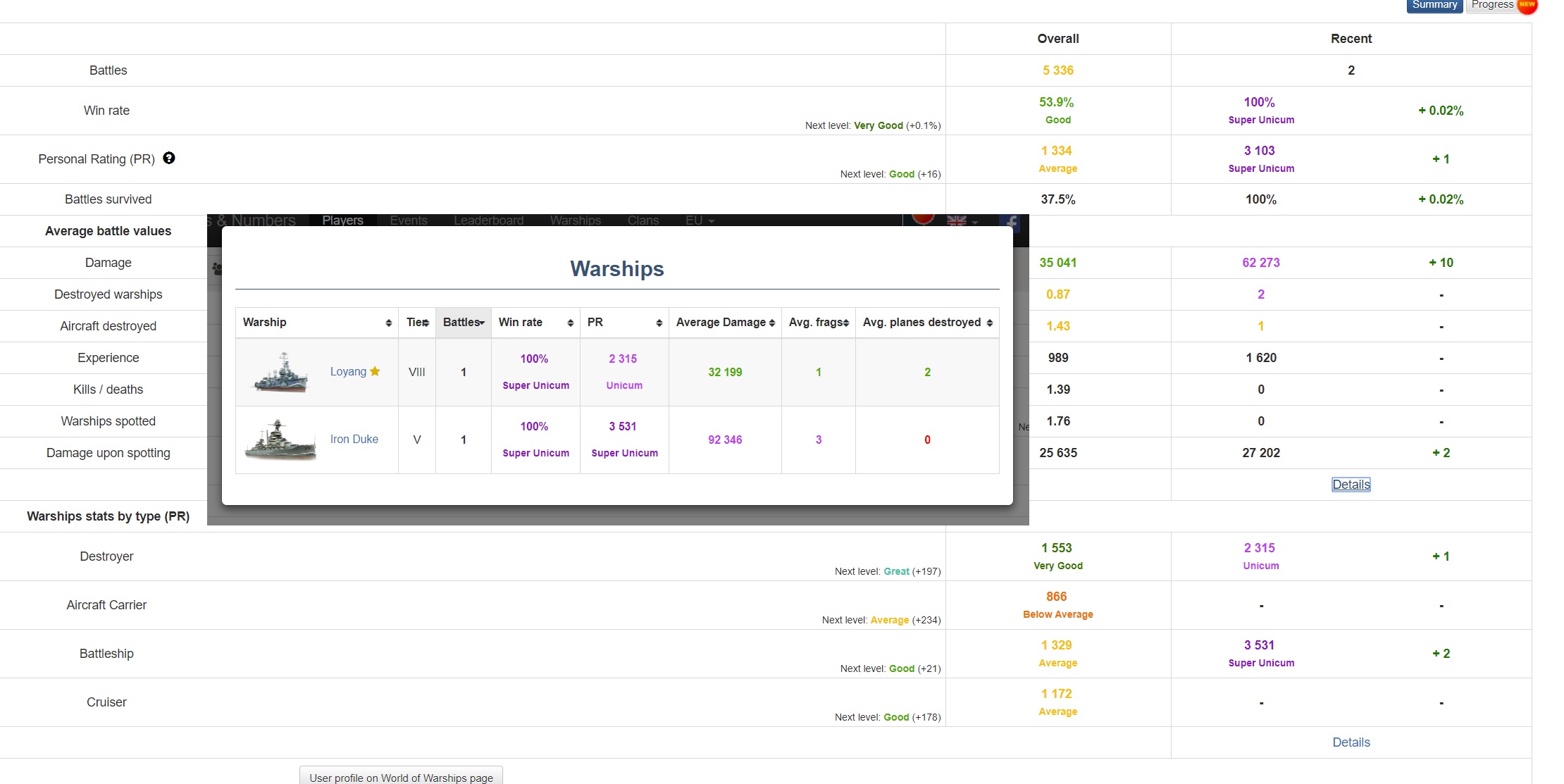Image resolution: width=1564 pixels, height=784 pixels.
Task: Sort by Average Damage column
Action: 724,323
